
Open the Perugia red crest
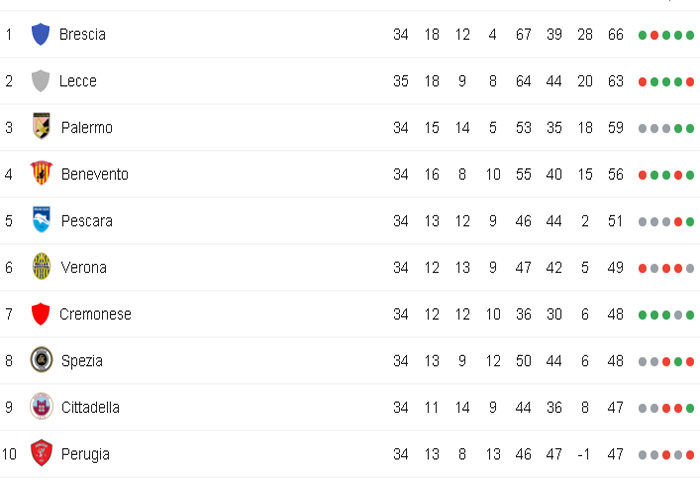[x=42, y=453]
